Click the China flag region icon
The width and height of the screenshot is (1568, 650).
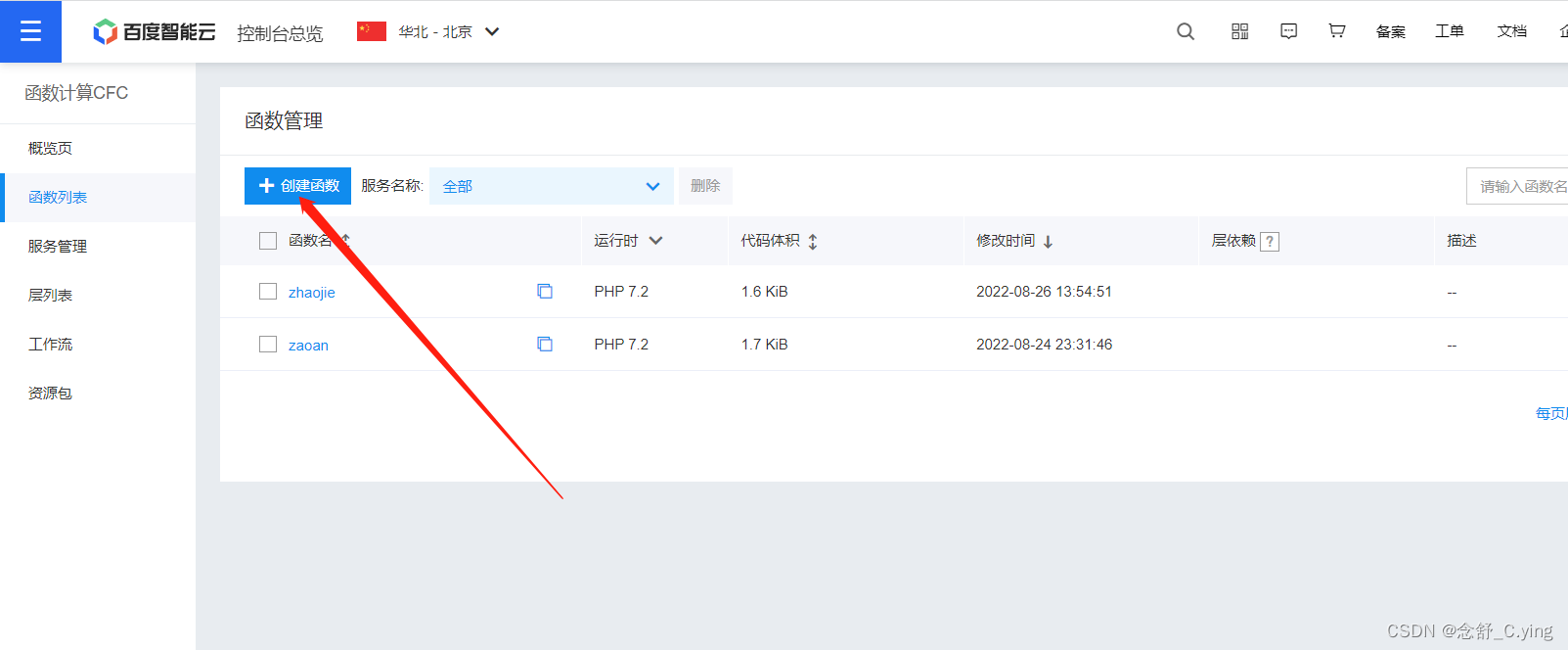[372, 31]
